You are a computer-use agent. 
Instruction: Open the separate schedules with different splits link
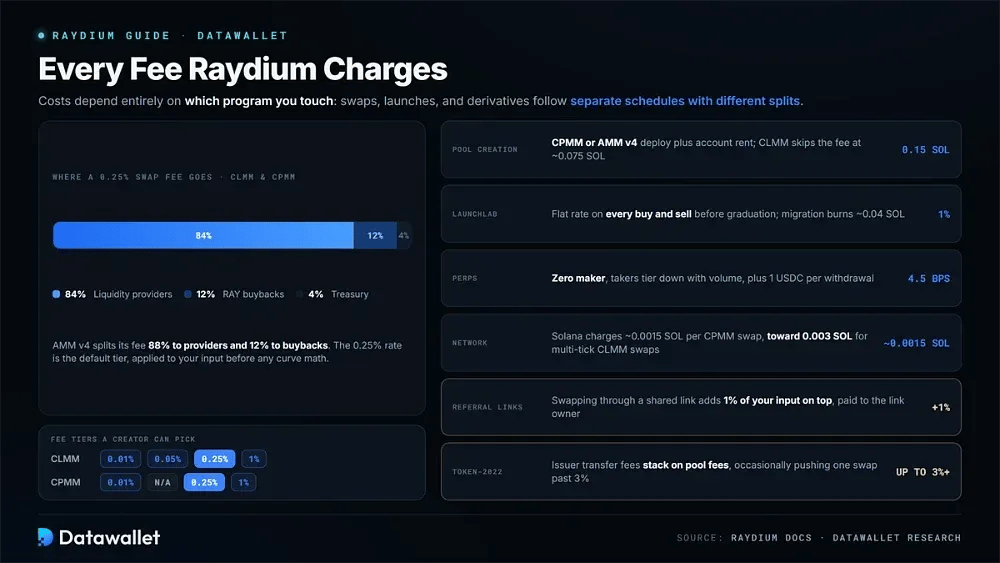(685, 101)
